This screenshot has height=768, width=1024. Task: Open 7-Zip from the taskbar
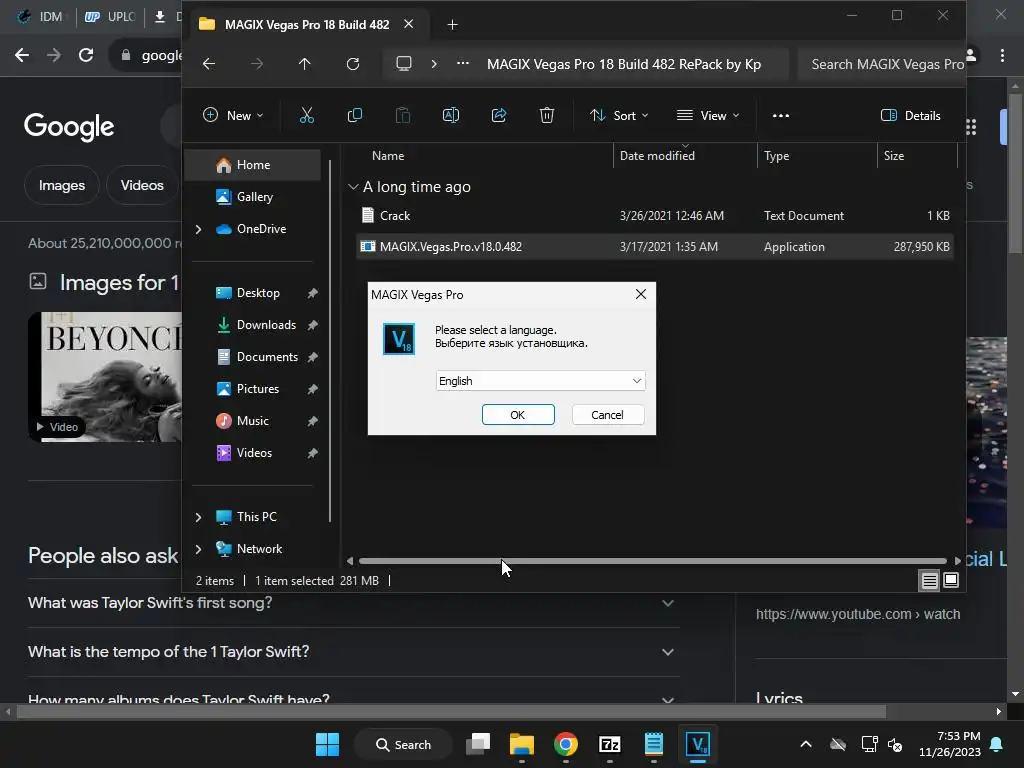pos(609,744)
